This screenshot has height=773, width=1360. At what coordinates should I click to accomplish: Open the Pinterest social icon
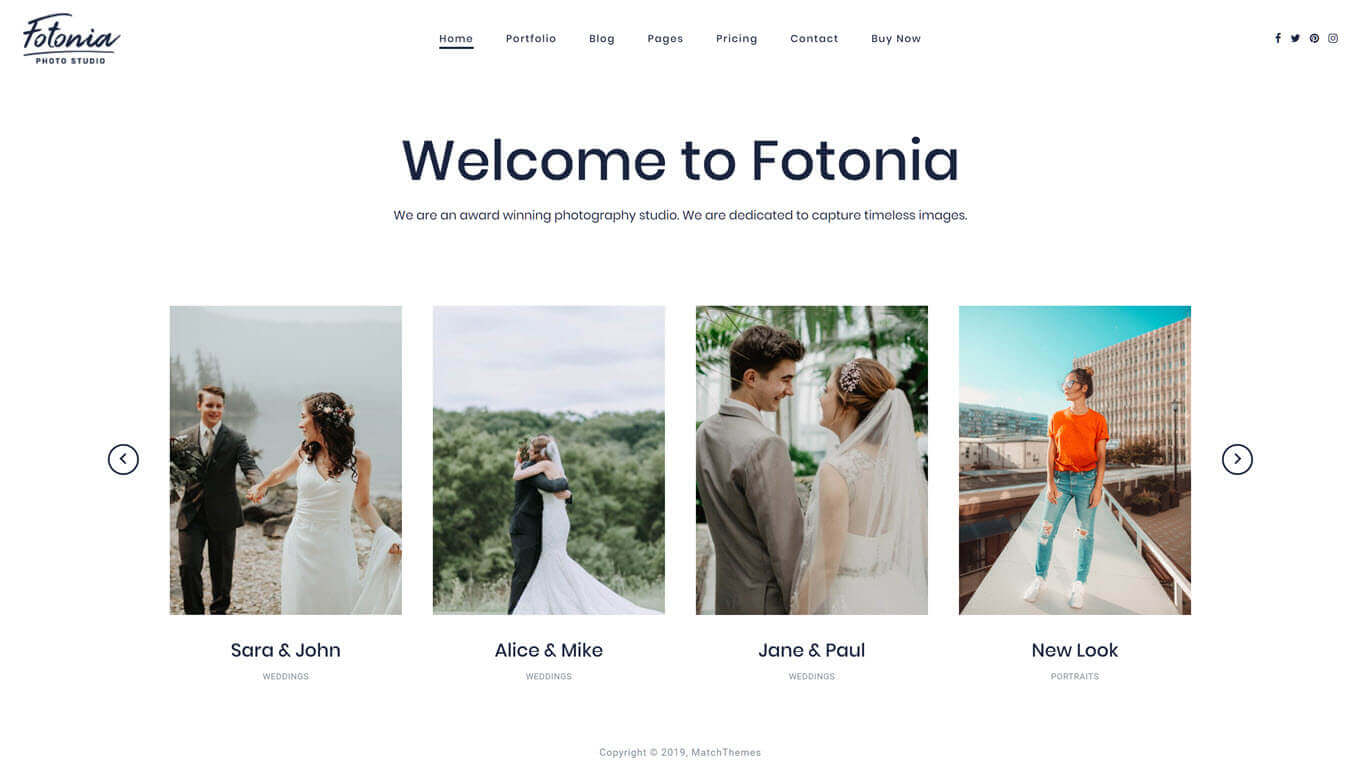1314,38
